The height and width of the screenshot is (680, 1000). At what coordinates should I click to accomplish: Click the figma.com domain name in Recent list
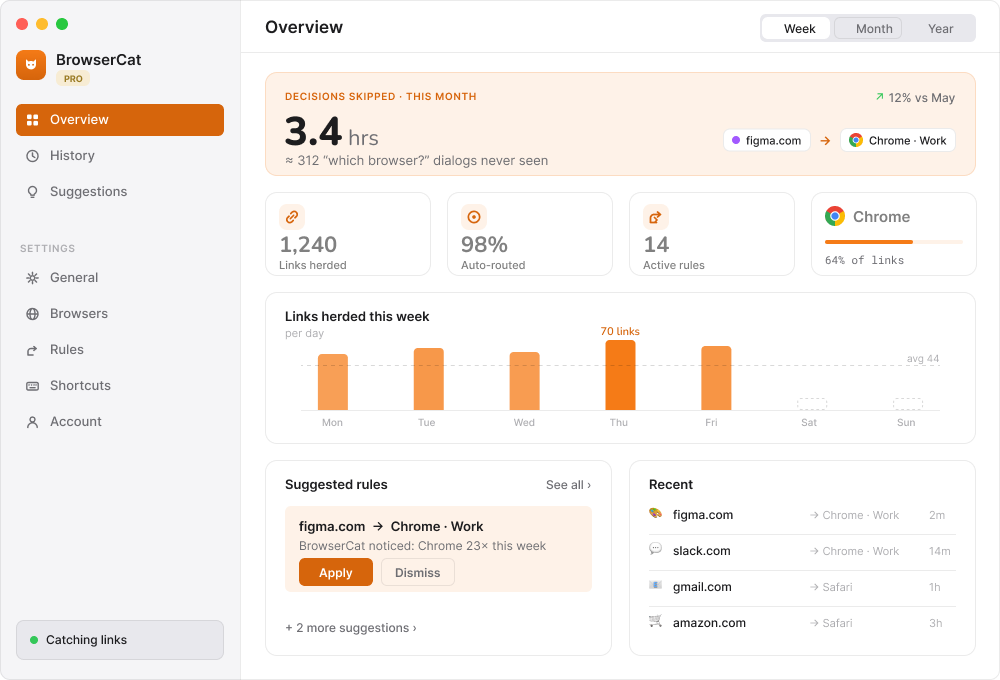(x=703, y=515)
